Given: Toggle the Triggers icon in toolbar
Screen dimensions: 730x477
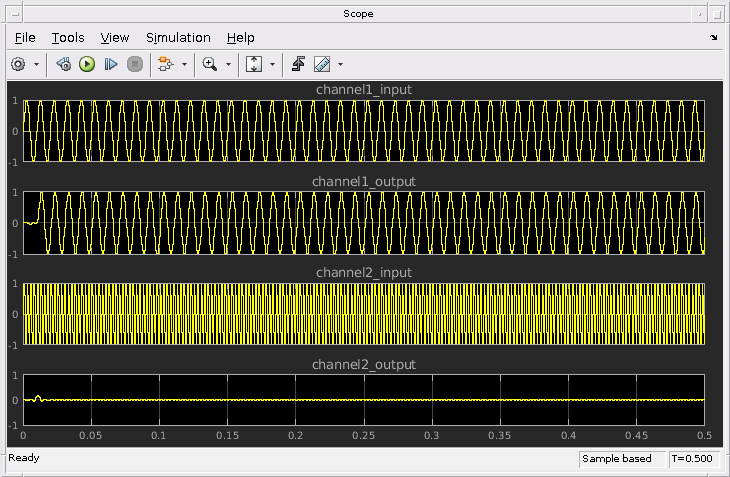Looking at the screenshot, I should tap(298, 64).
